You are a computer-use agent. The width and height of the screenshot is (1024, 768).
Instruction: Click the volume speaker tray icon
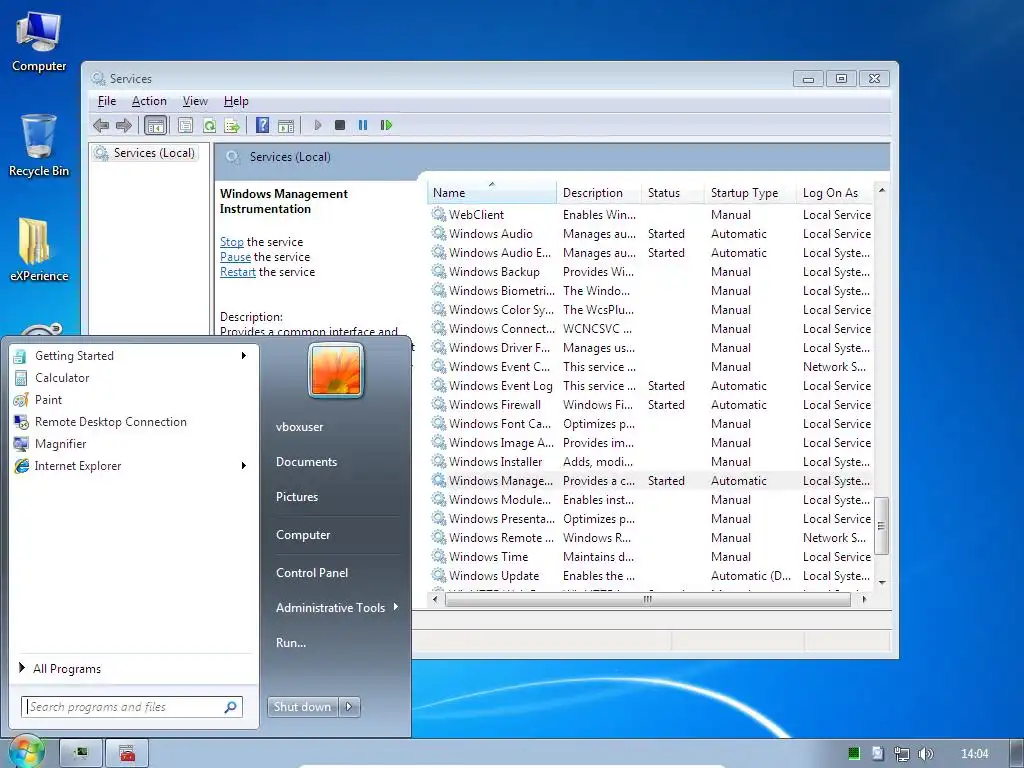click(x=925, y=754)
